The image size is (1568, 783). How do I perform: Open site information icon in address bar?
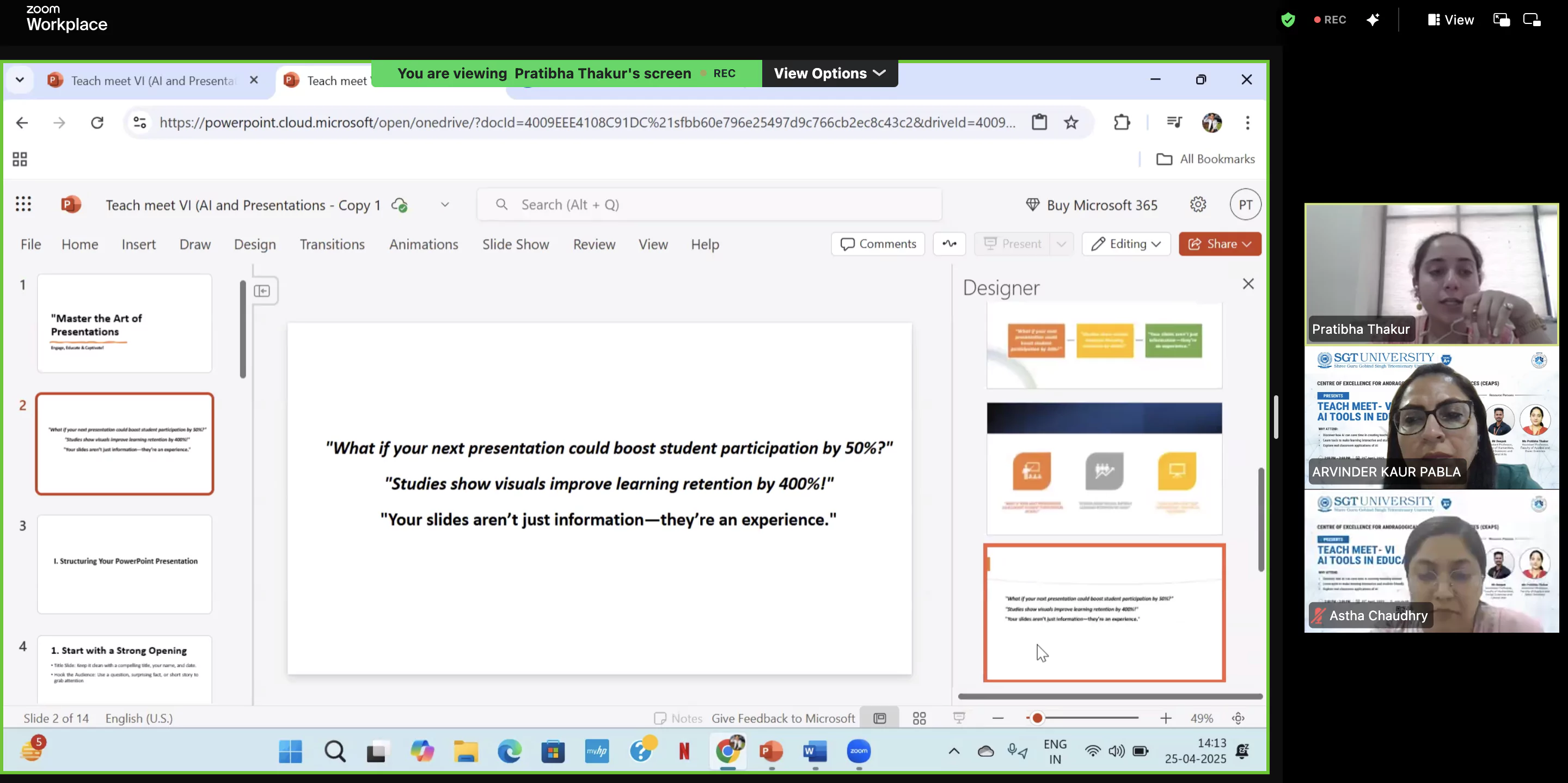click(139, 123)
